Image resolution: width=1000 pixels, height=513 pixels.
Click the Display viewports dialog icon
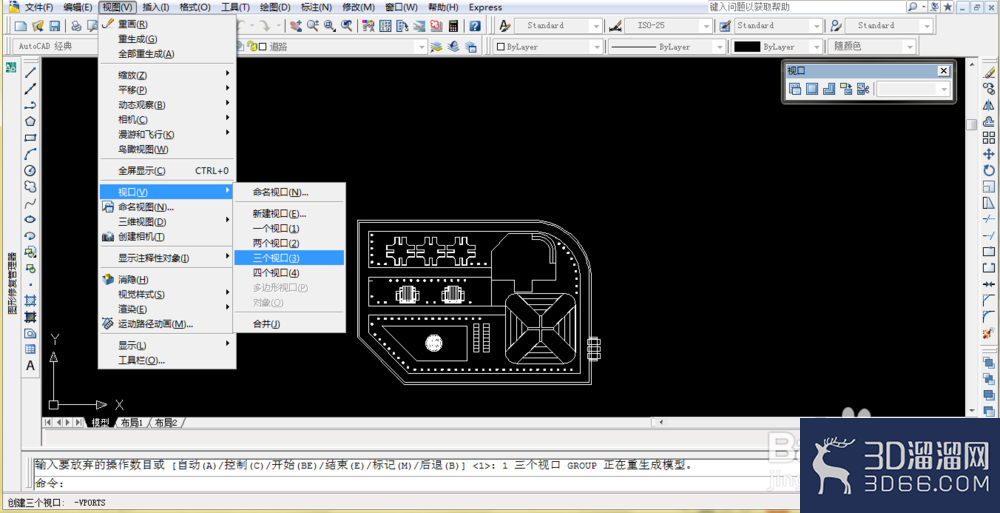[795, 89]
